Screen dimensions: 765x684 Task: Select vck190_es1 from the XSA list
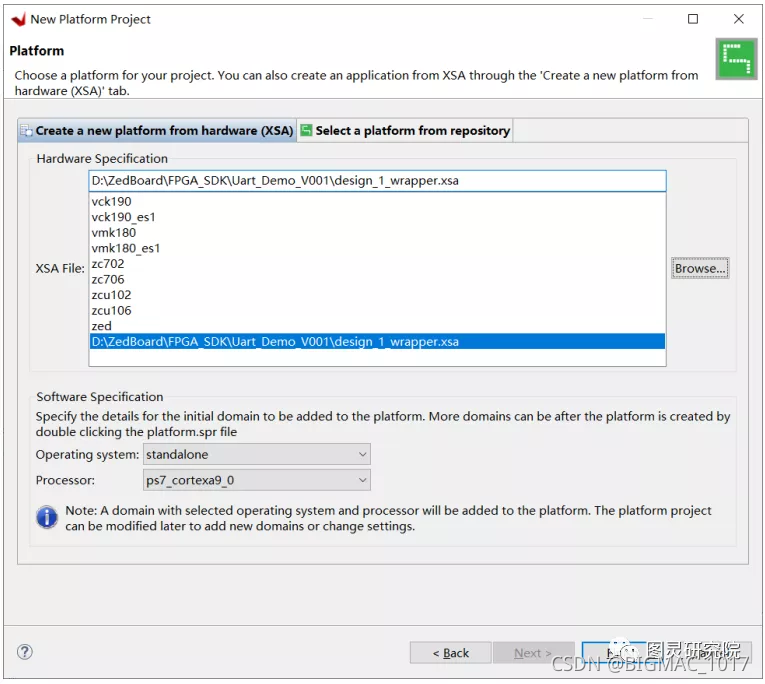pos(377,217)
